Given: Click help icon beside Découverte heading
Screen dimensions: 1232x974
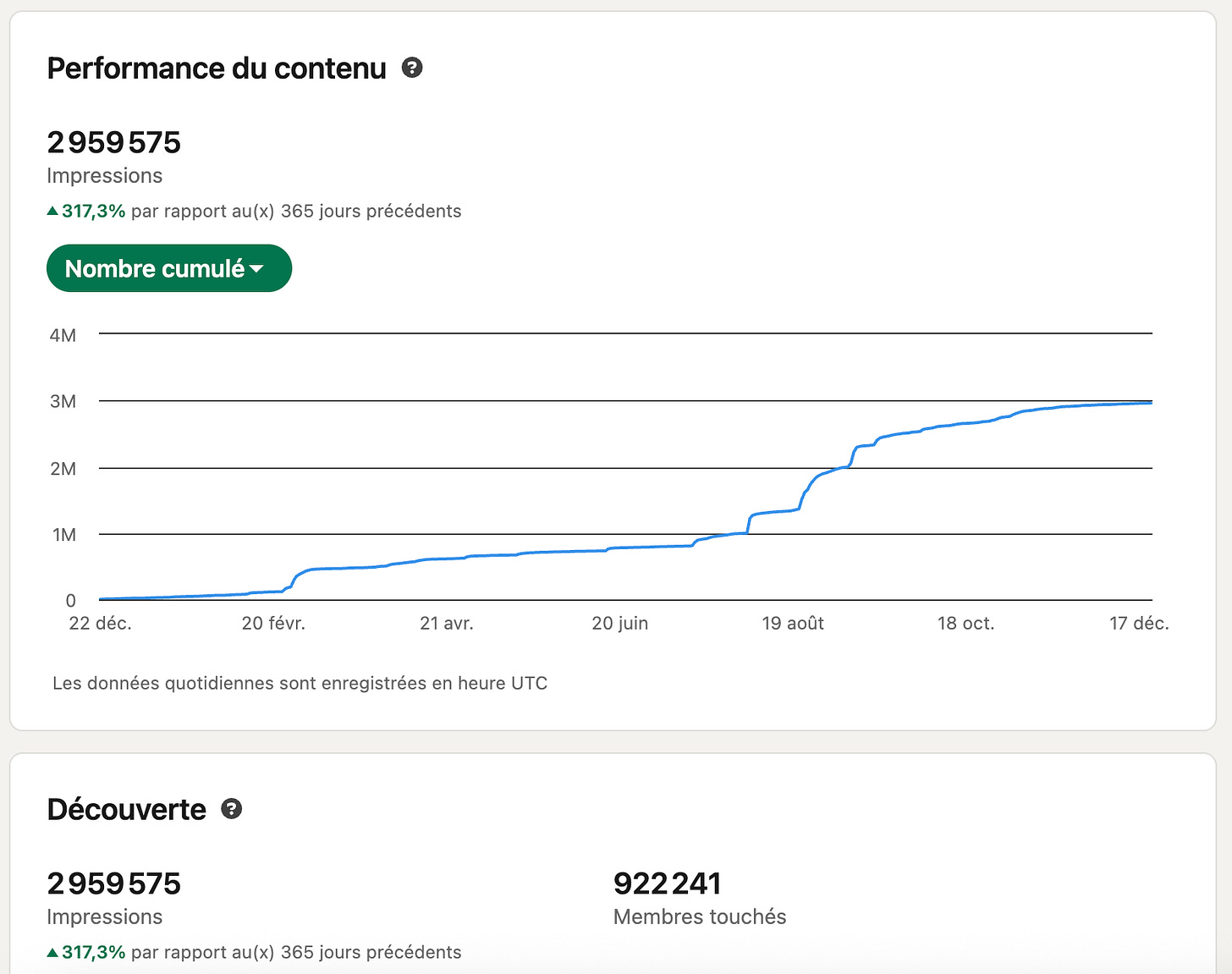Looking at the screenshot, I should pyautogui.click(x=231, y=809).
